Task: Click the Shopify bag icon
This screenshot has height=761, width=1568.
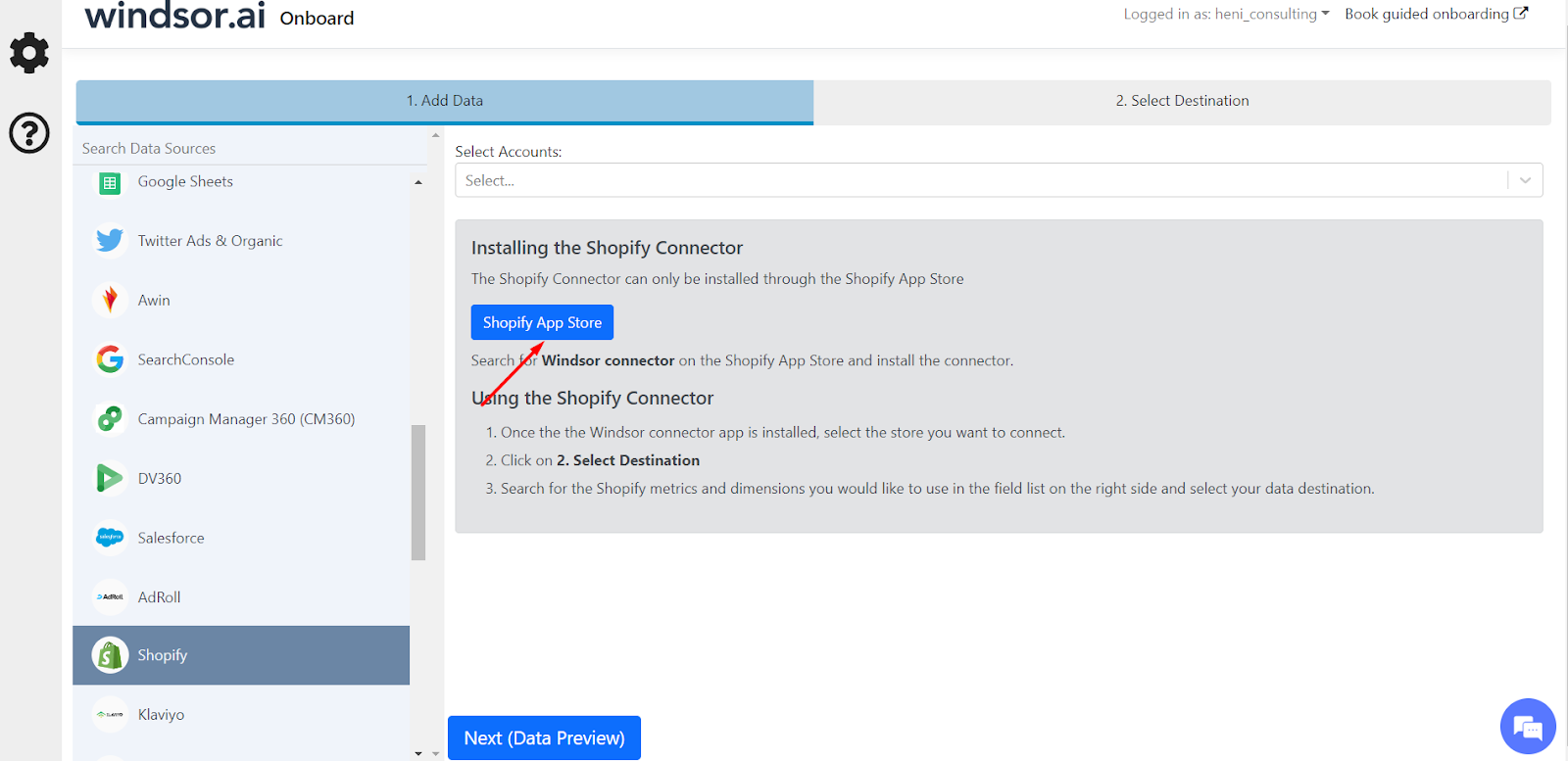Action: point(110,655)
